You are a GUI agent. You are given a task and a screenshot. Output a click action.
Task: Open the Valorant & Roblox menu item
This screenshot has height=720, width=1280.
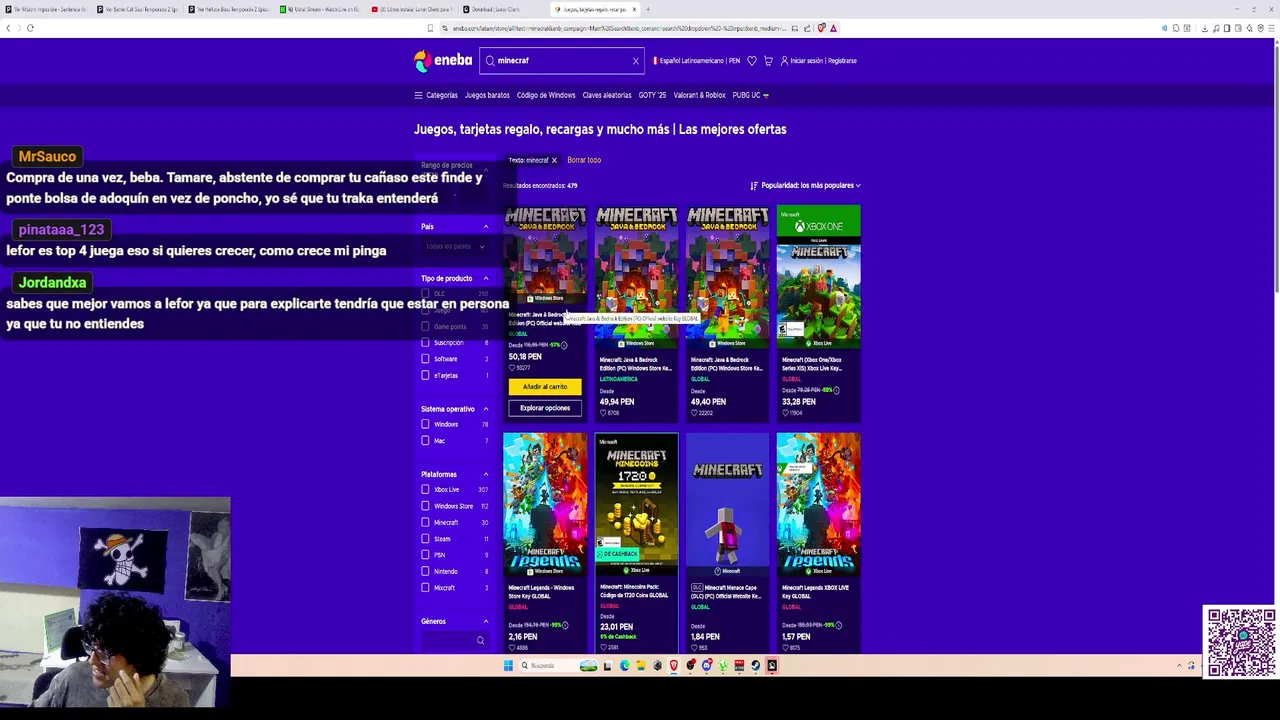(x=699, y=95)
